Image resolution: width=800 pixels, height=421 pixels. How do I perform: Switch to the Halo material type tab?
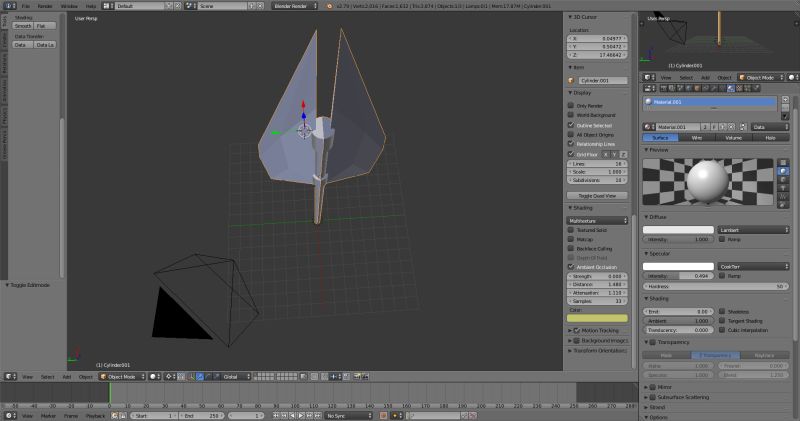pyautogui.click(x=770, y=138)
